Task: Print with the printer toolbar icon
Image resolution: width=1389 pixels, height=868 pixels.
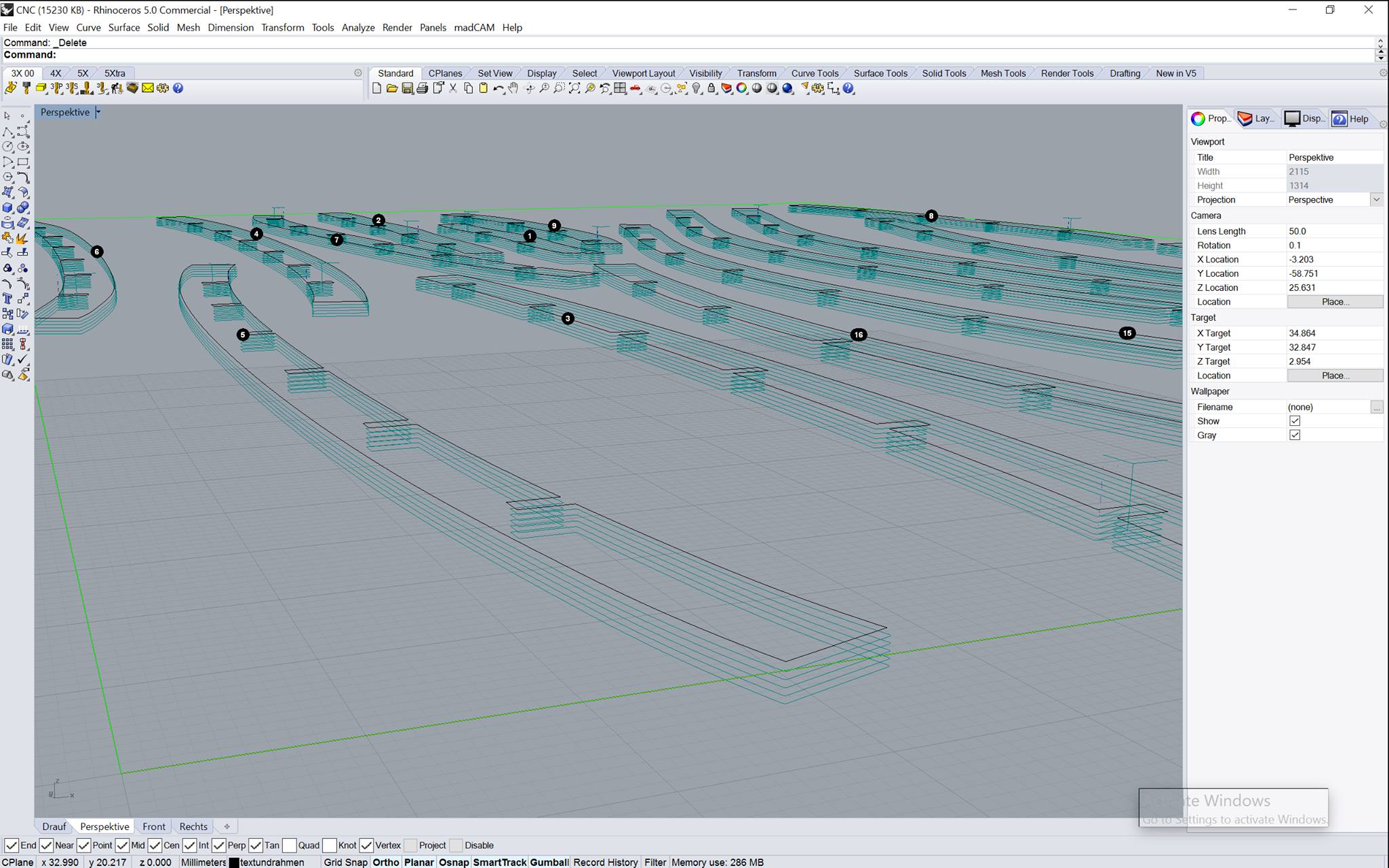Action: click(423, 88)
